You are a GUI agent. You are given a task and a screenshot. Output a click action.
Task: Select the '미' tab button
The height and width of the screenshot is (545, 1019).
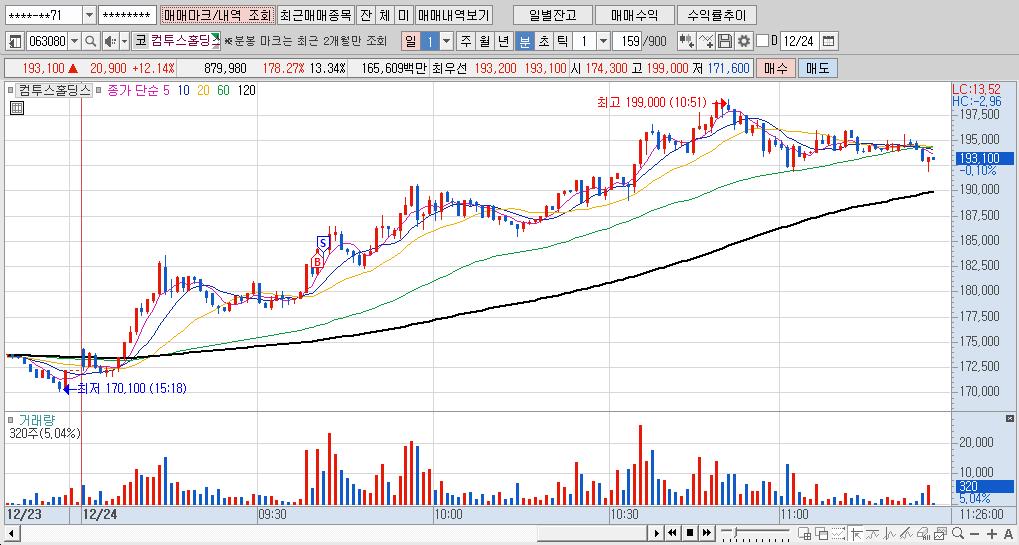[x=403, y=15]
